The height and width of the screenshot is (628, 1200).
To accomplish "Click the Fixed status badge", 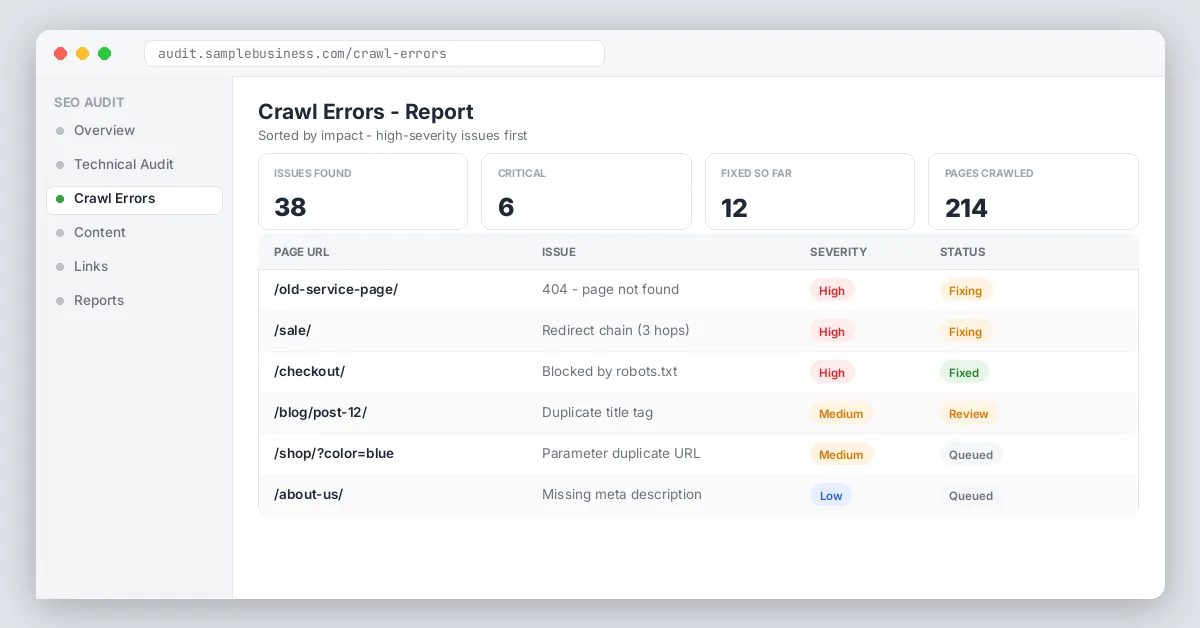I will point(964,372).
